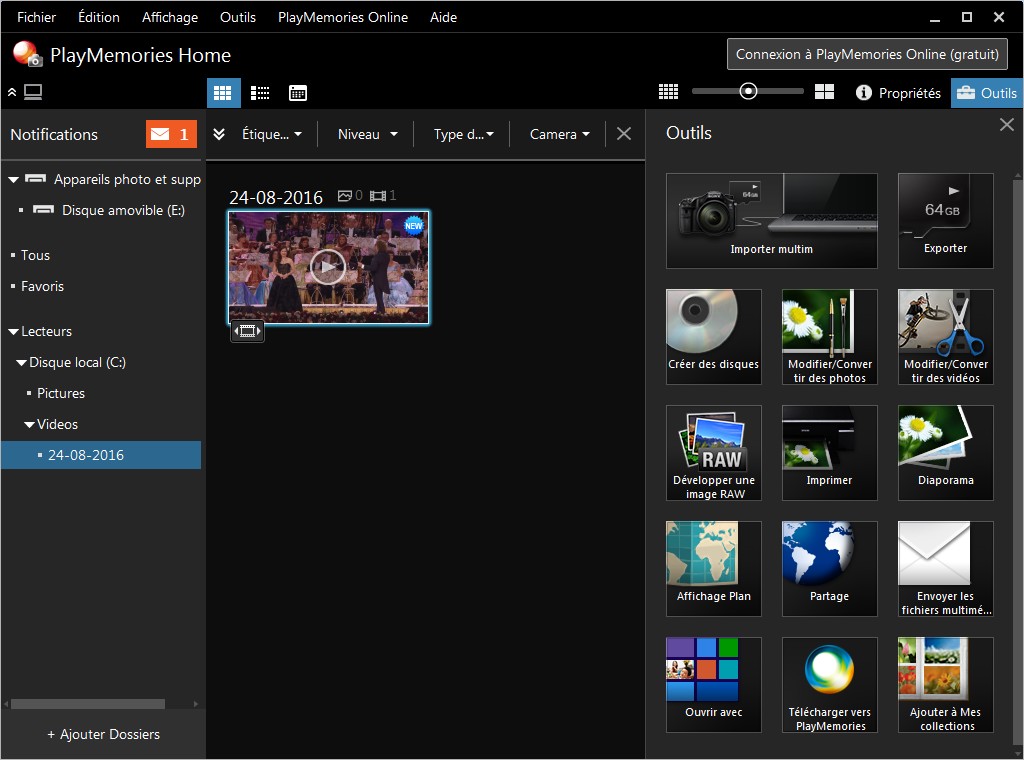Switch to calendar view
This screenshot has height=760, width=1024.
[x=298, y=93]
